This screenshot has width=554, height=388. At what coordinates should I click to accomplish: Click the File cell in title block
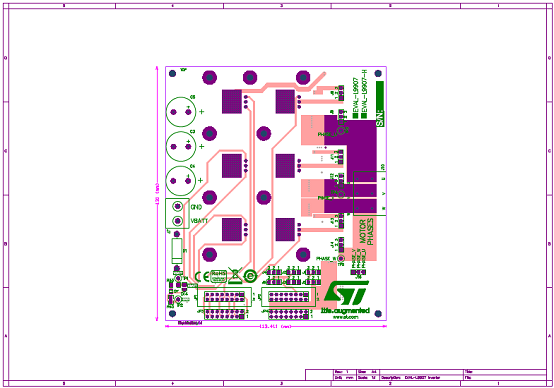click(505, 377)
